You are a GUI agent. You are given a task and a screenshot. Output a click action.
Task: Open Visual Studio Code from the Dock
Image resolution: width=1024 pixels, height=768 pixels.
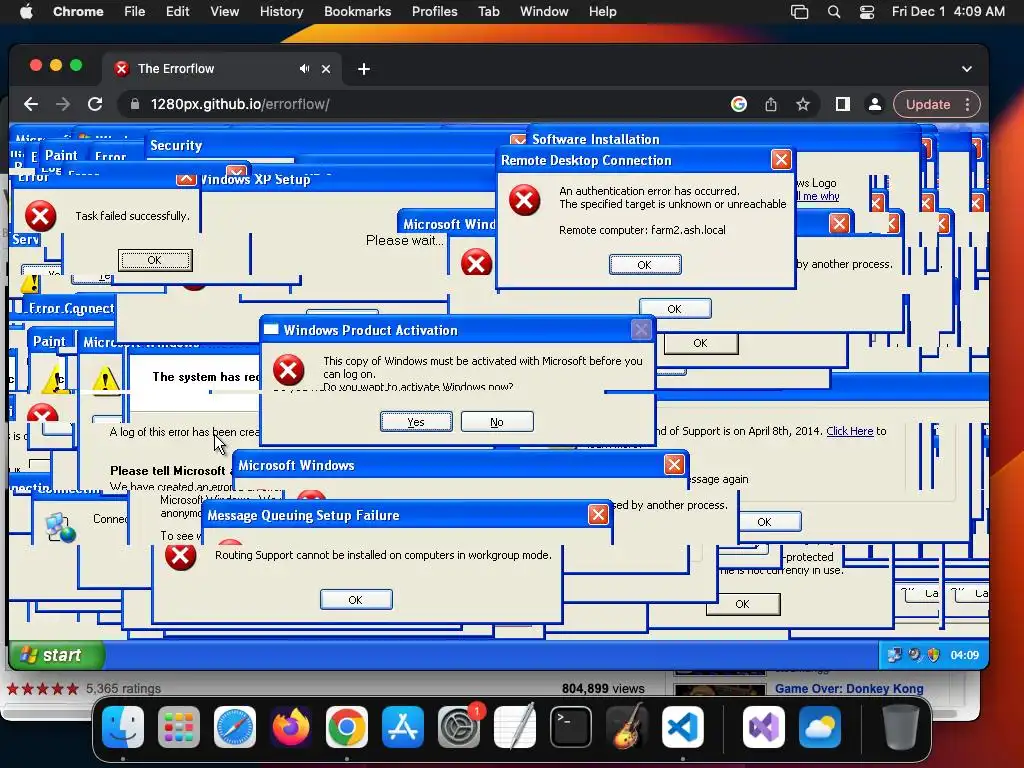coord(682,727)
